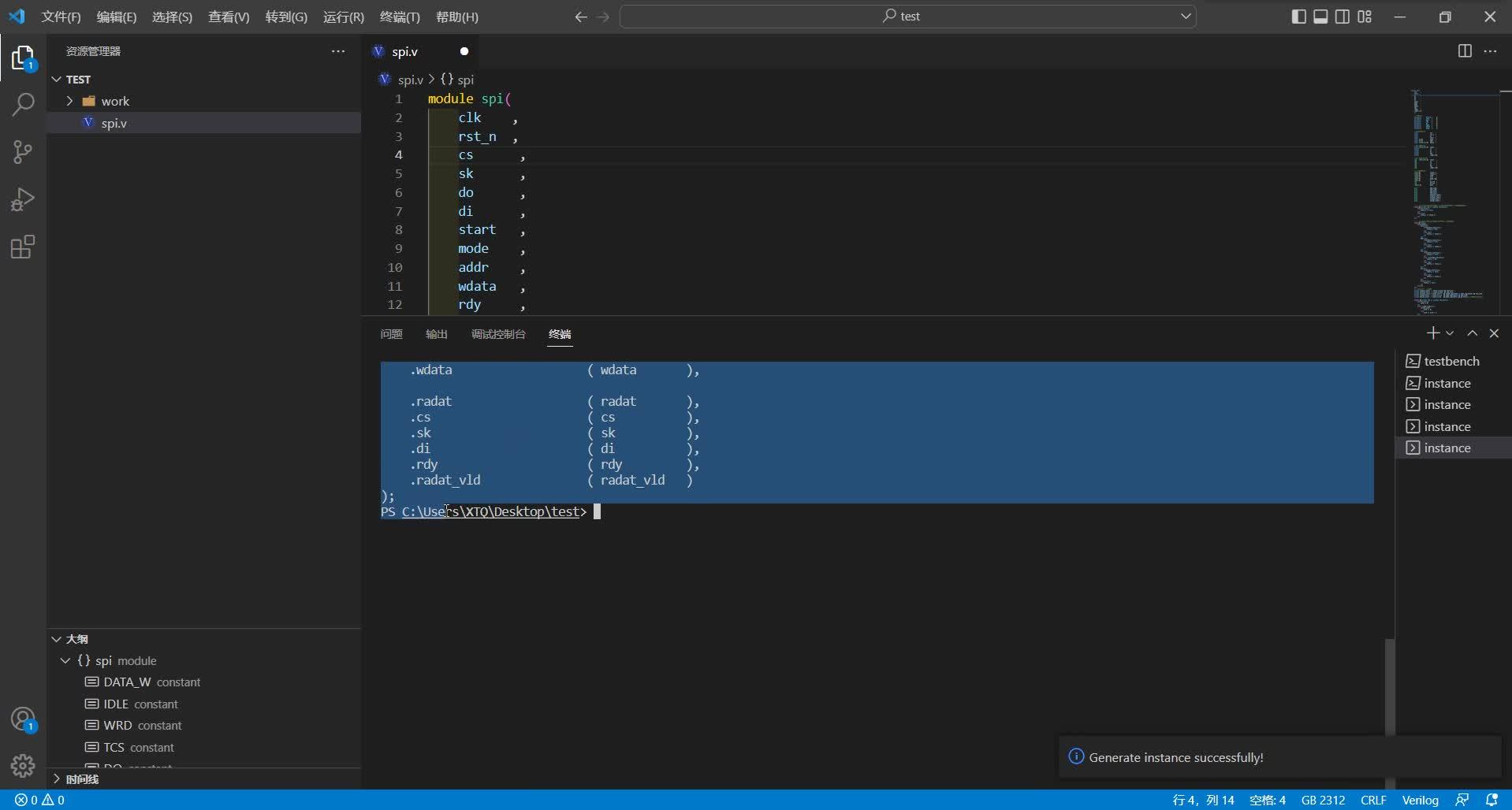Open the Extensions view

click(23, 247)
